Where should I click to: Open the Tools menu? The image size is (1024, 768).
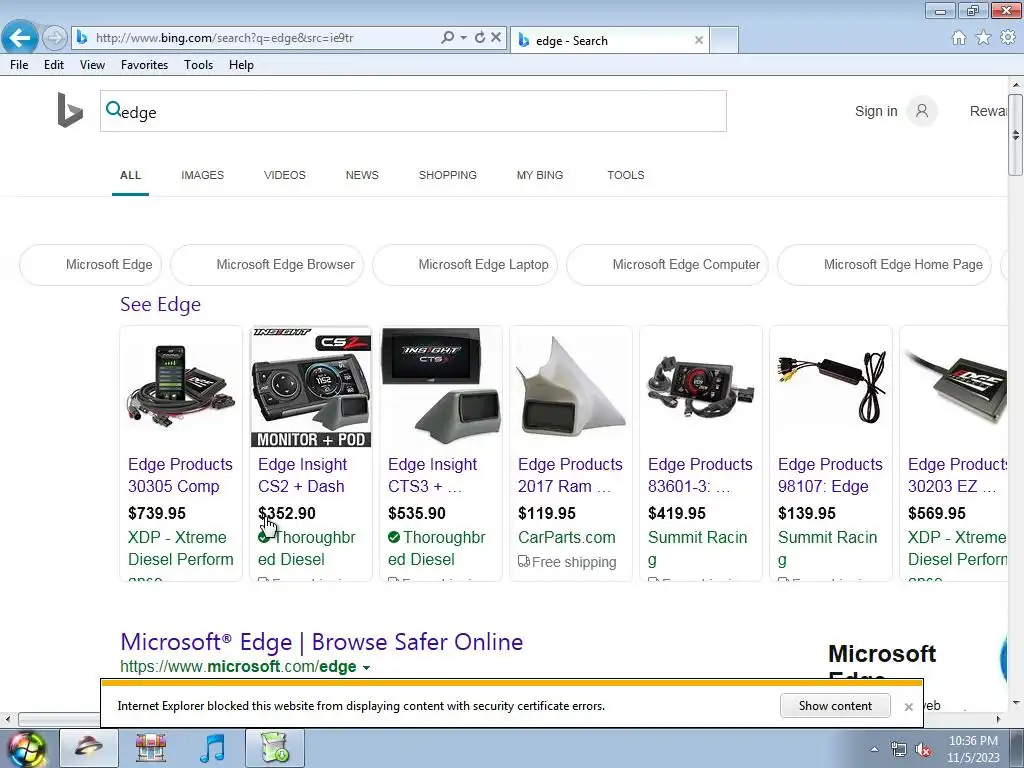click(x=199, y=65)
